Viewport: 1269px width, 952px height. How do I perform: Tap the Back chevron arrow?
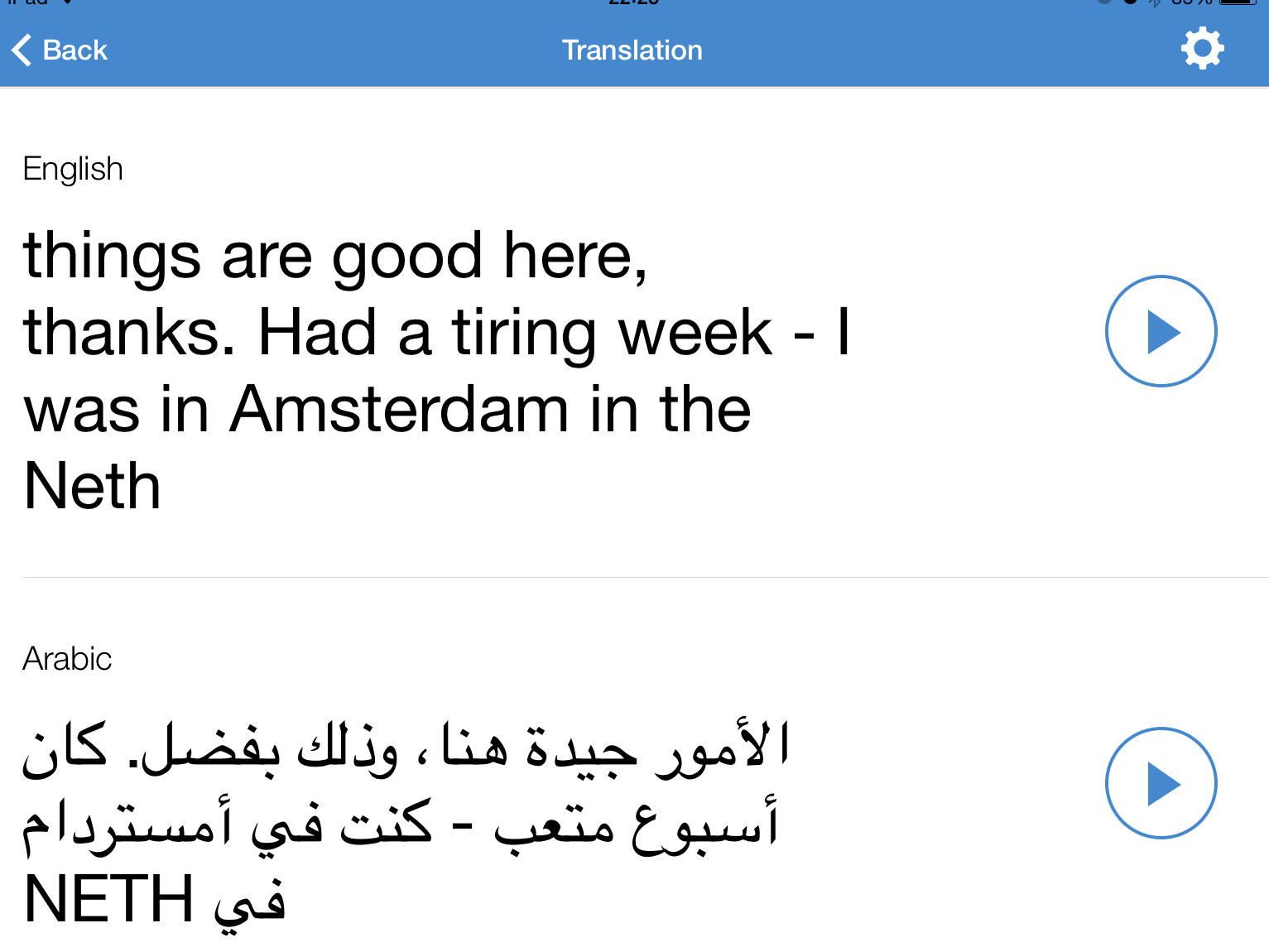(22, 50)
